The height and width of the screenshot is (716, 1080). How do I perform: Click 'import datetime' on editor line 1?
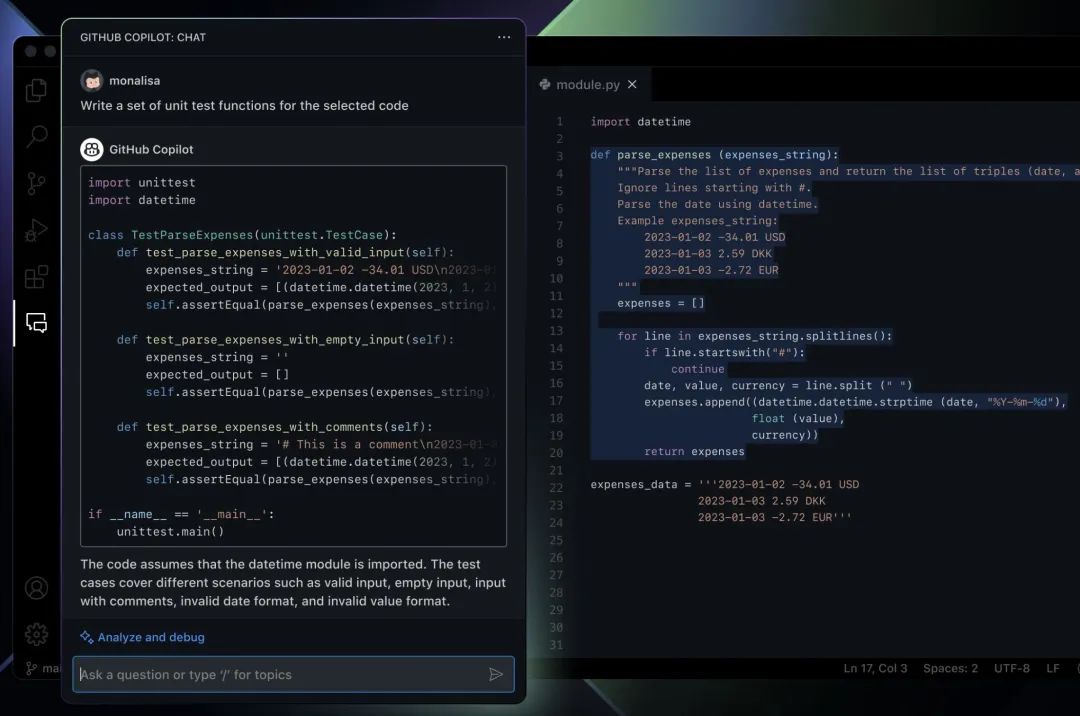click(x=641, y=122)
